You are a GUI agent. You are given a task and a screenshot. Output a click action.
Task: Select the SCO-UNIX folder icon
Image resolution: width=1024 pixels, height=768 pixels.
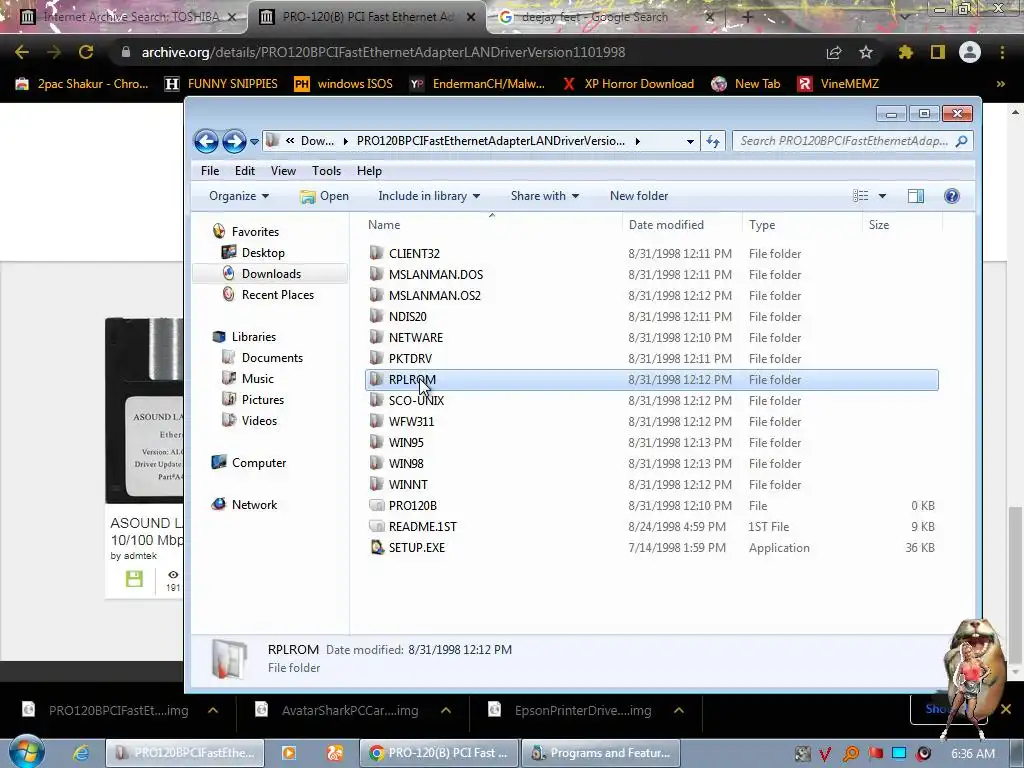[x=376, y=400]
